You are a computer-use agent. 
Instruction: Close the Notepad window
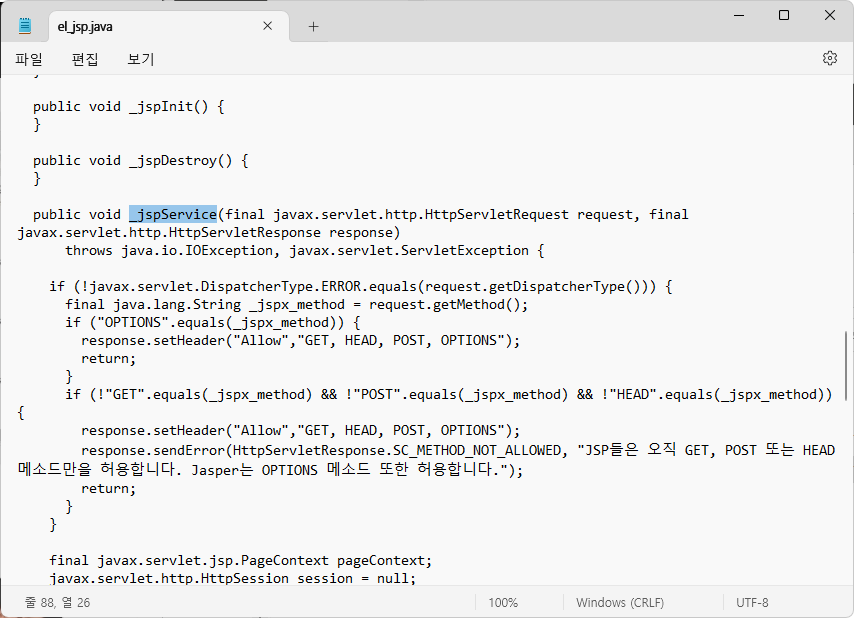(x=829, y=15)
